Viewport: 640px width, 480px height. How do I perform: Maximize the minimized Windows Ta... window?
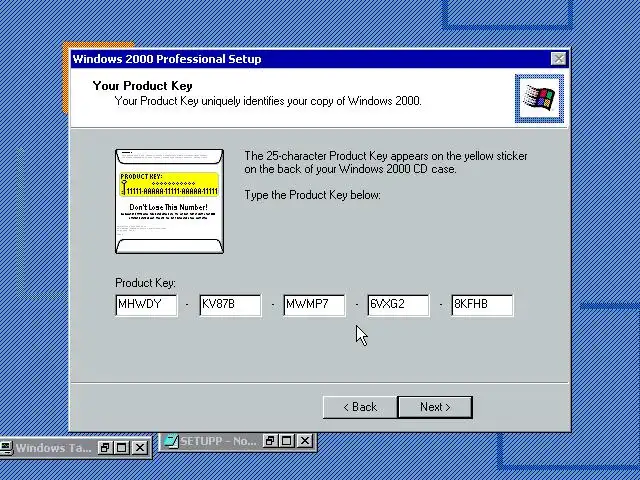point(122,448)
